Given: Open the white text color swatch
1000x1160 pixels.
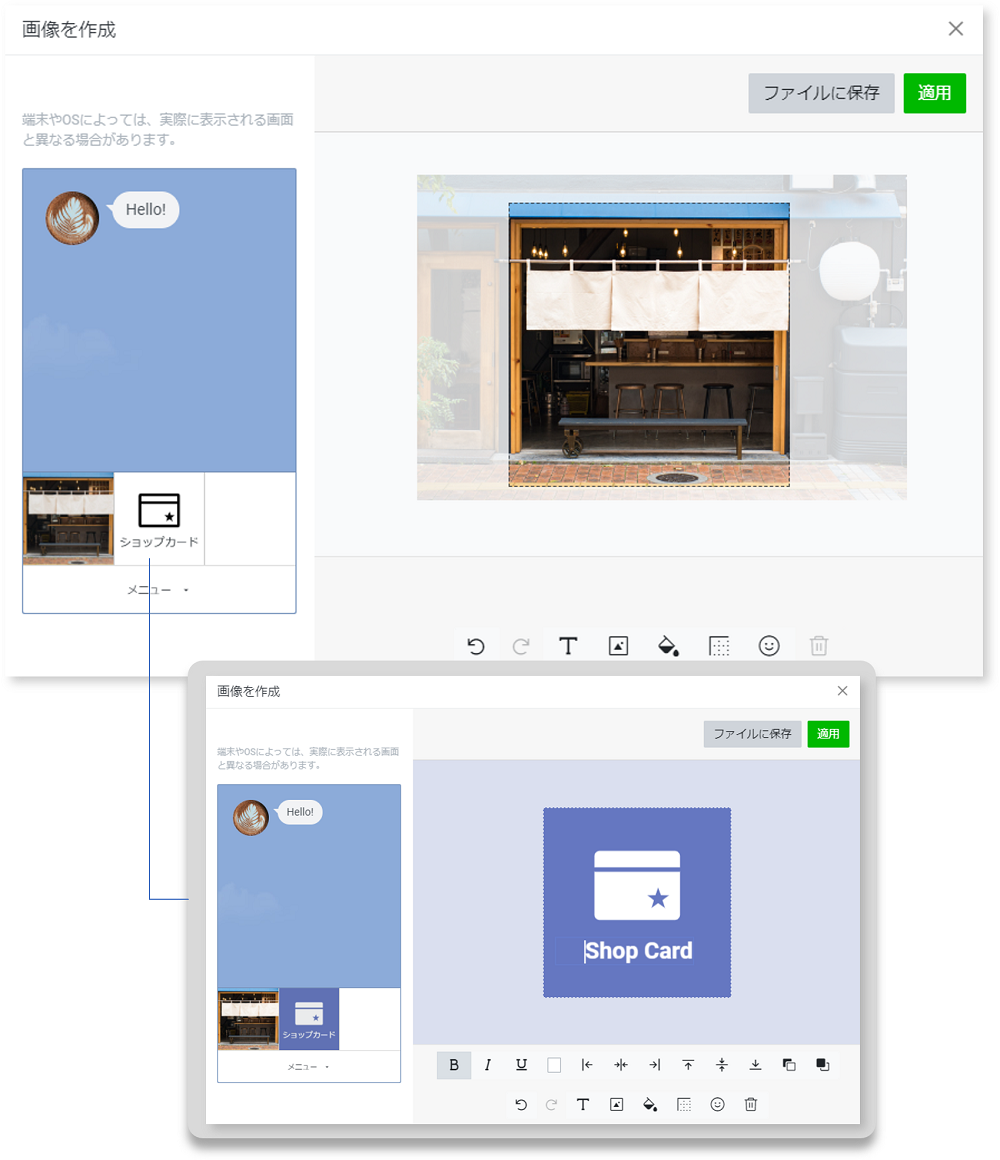Looking at the screenshot, I should (x=554, y=1065).
